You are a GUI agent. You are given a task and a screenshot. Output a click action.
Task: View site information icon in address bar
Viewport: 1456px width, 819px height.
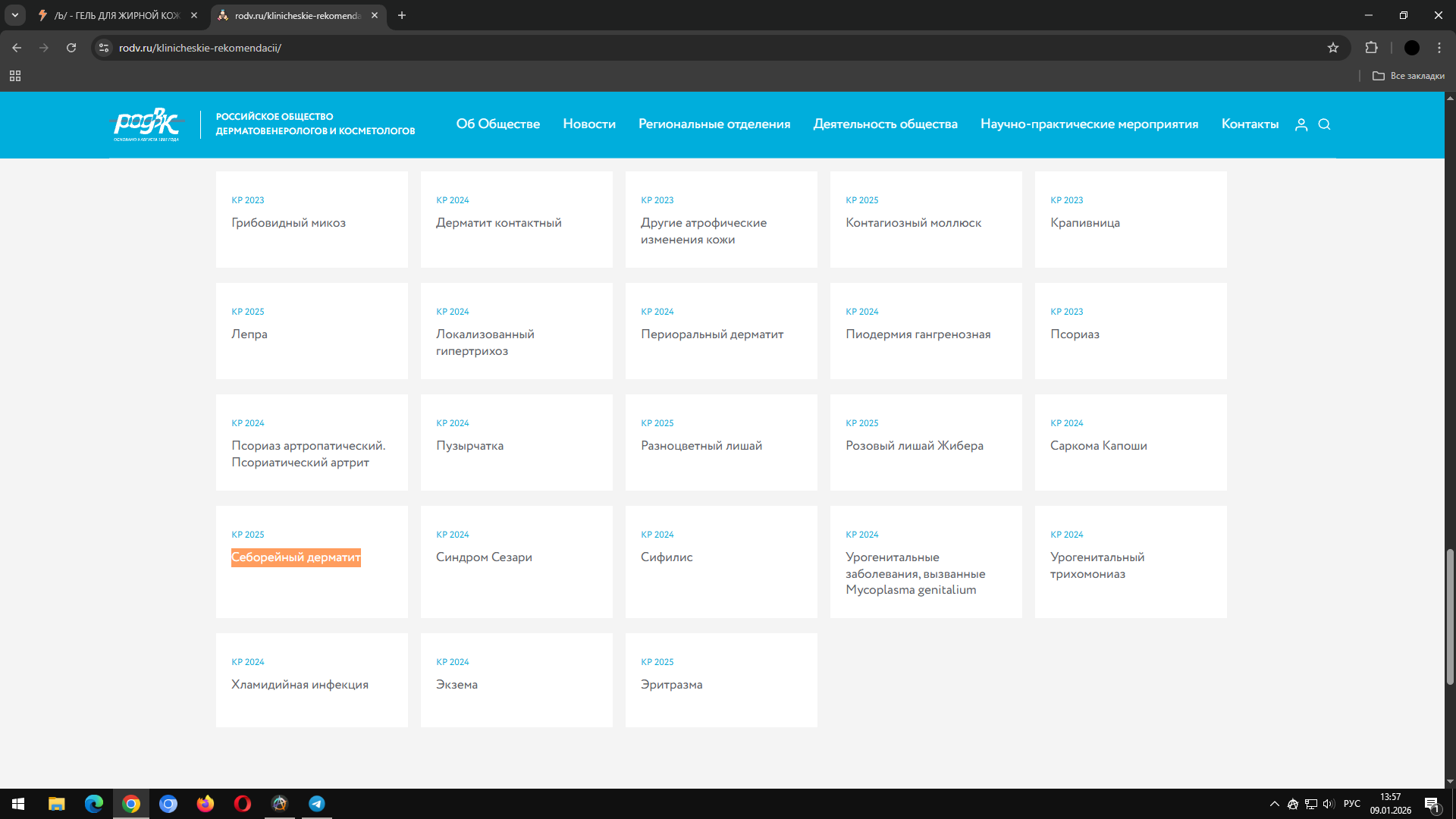coord(104,48)
